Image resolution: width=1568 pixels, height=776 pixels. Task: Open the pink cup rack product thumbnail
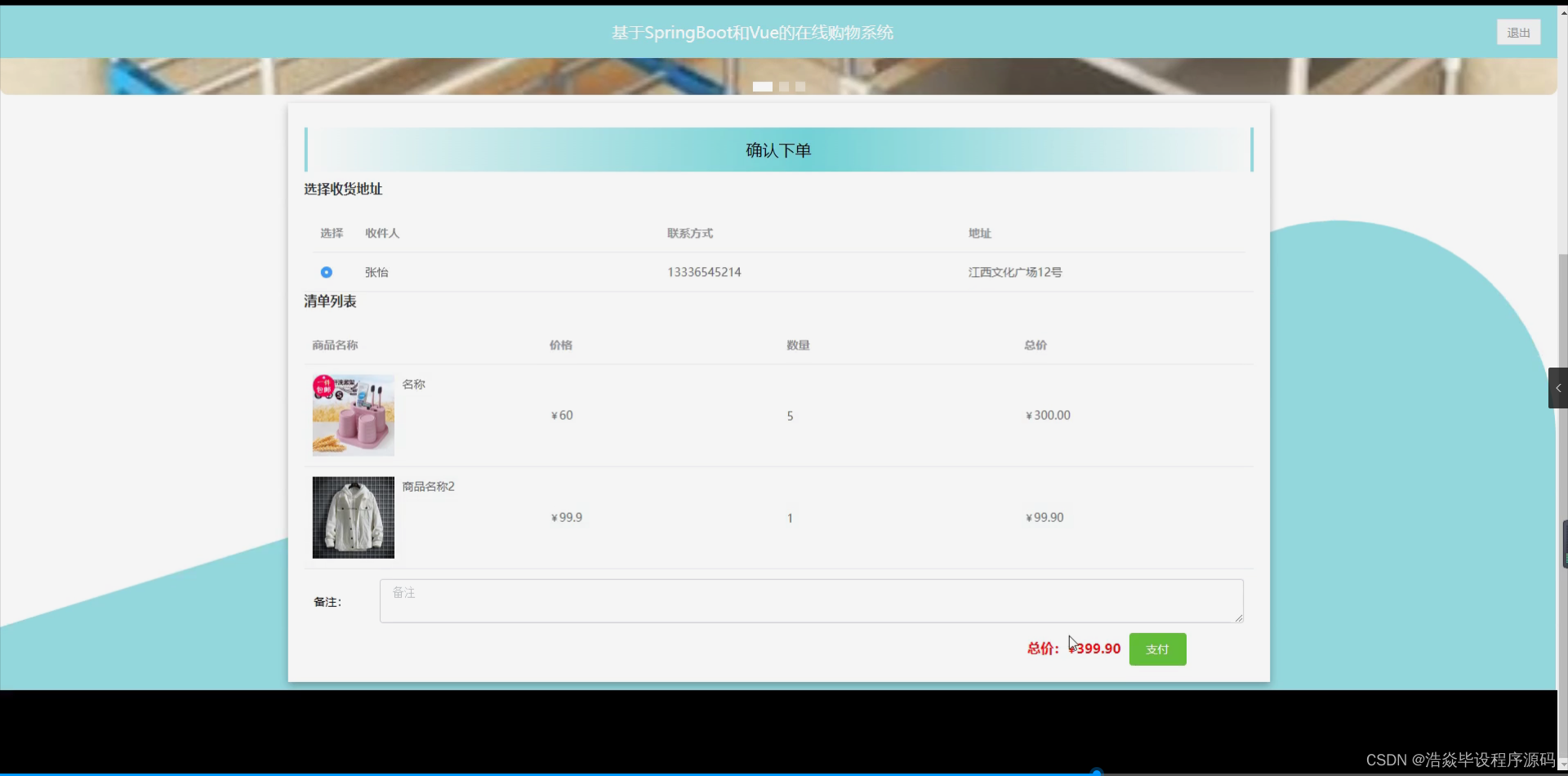(352, 415)
